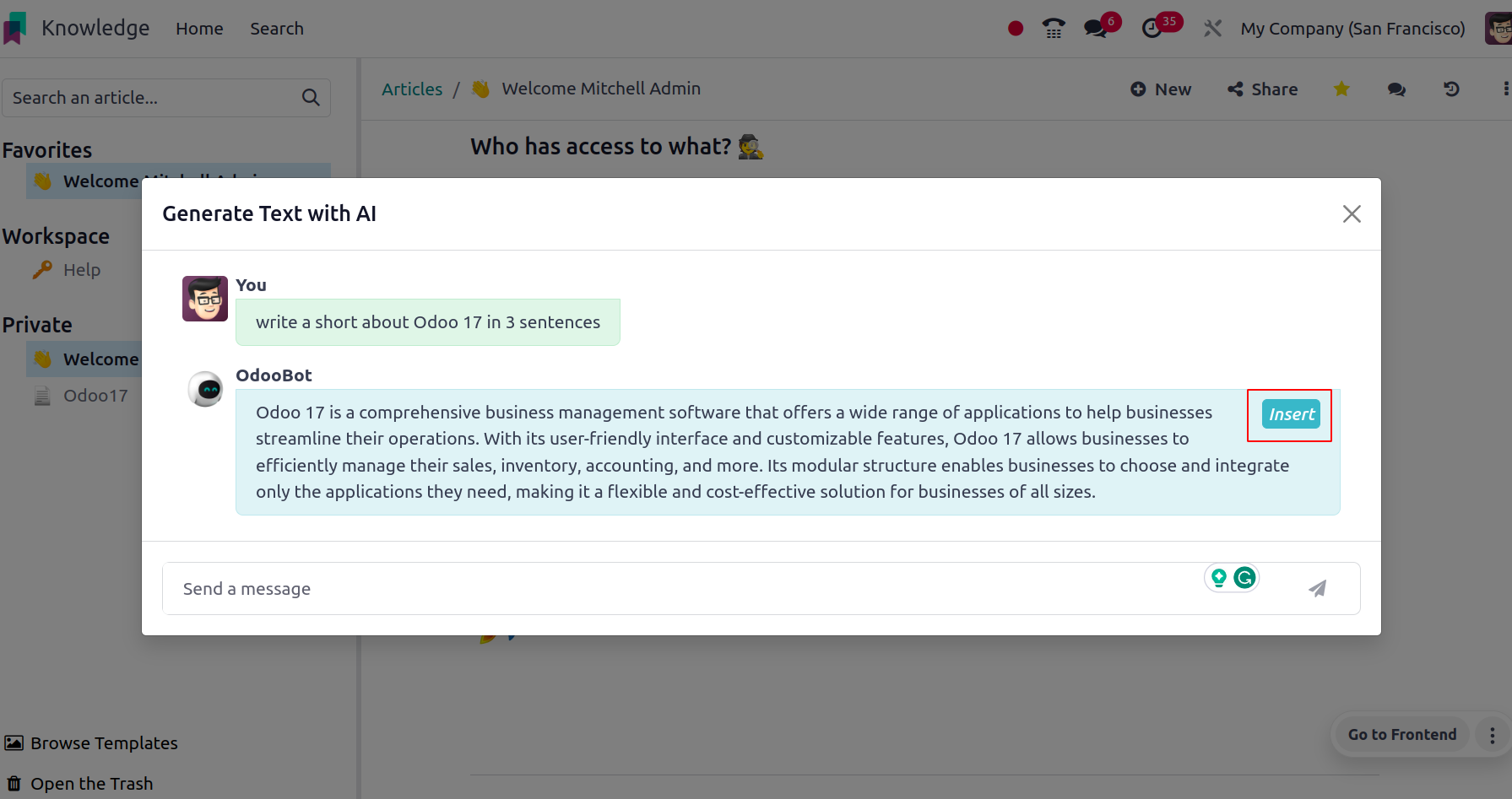Click the red recording dot icon
Image resolution: width=1512 pixels, height=799 pixels.
click(x=1016, y=29)
